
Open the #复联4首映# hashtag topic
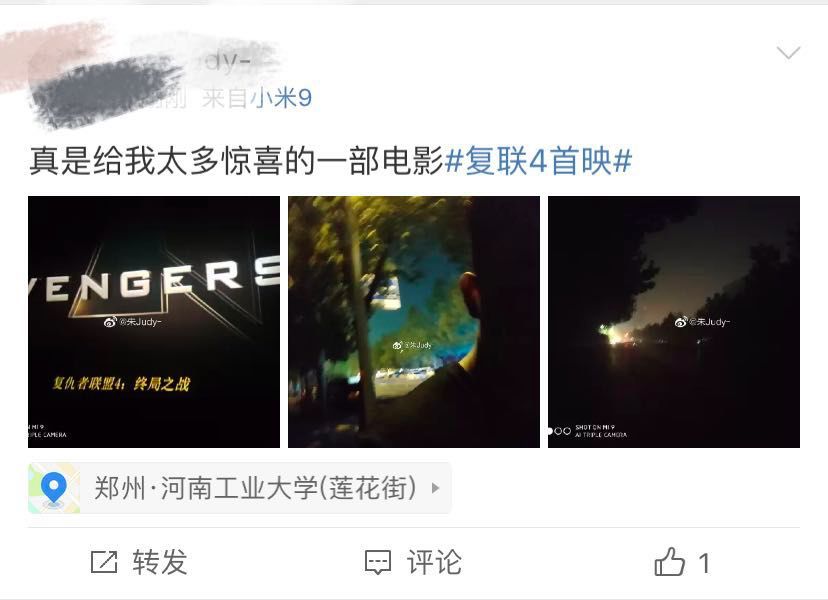click(x=538, y=161)
